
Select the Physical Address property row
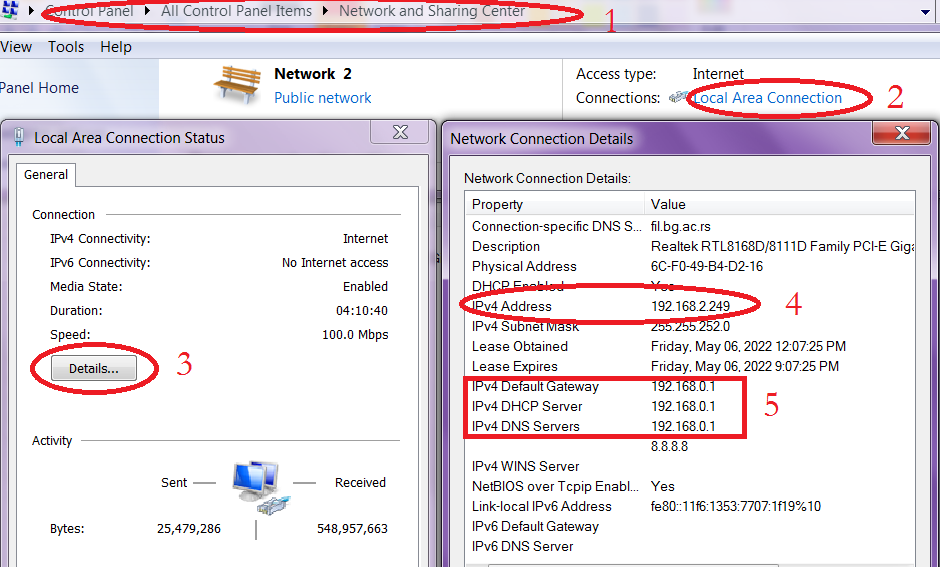pos(690,266)
